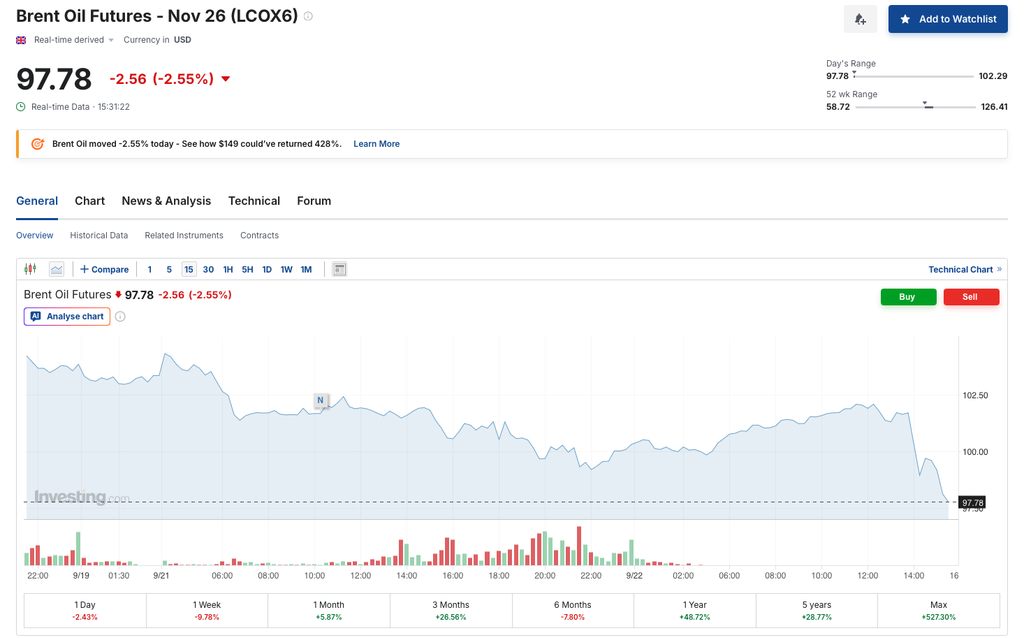Select the 1M interval
The image size is (1024, 638).
[306, 269]
